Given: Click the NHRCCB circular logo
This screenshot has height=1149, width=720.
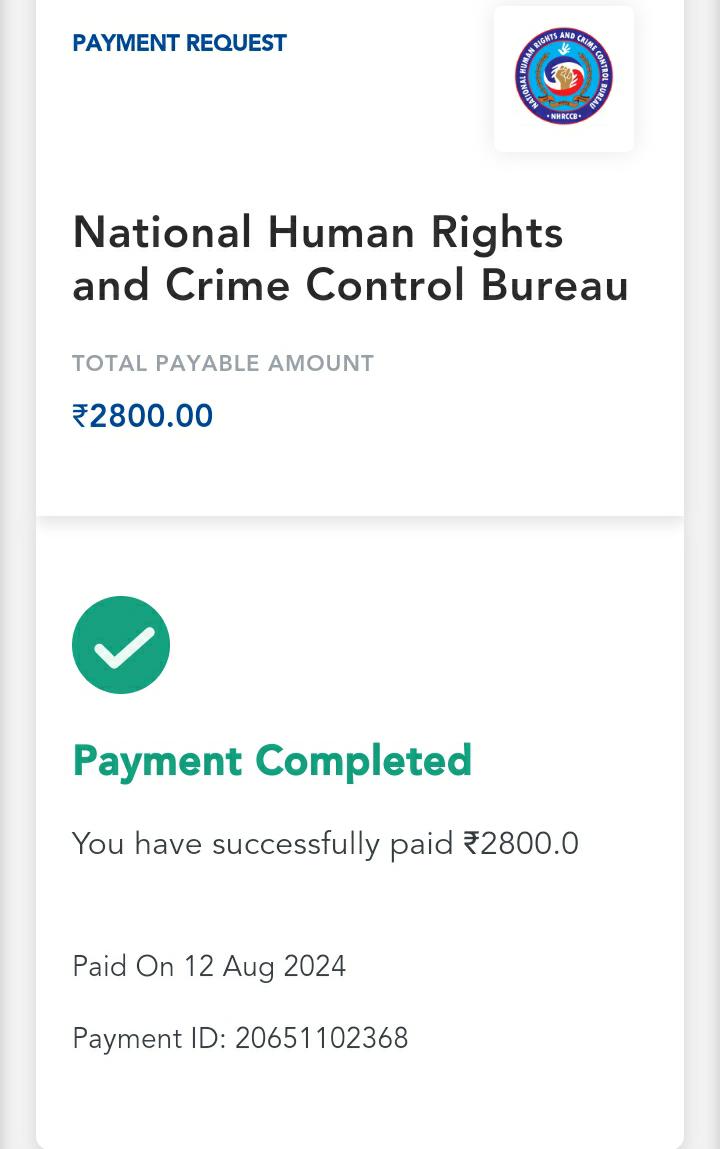Looking at the screenshot, I should click(x=564, y=77).
